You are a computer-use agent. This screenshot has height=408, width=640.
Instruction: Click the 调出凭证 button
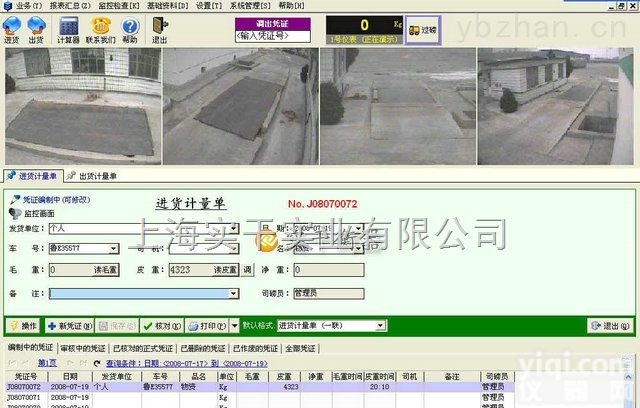(x=273, y=24)
